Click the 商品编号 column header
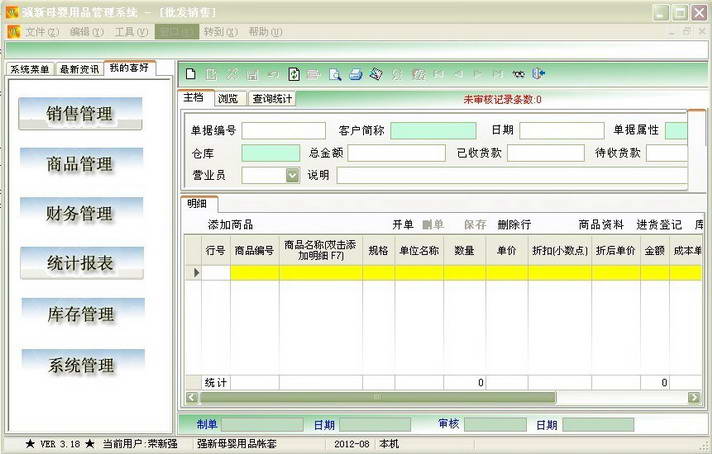The width and height of the screenshot is (712, 454). pyautogui.click(x=254, y=250)
